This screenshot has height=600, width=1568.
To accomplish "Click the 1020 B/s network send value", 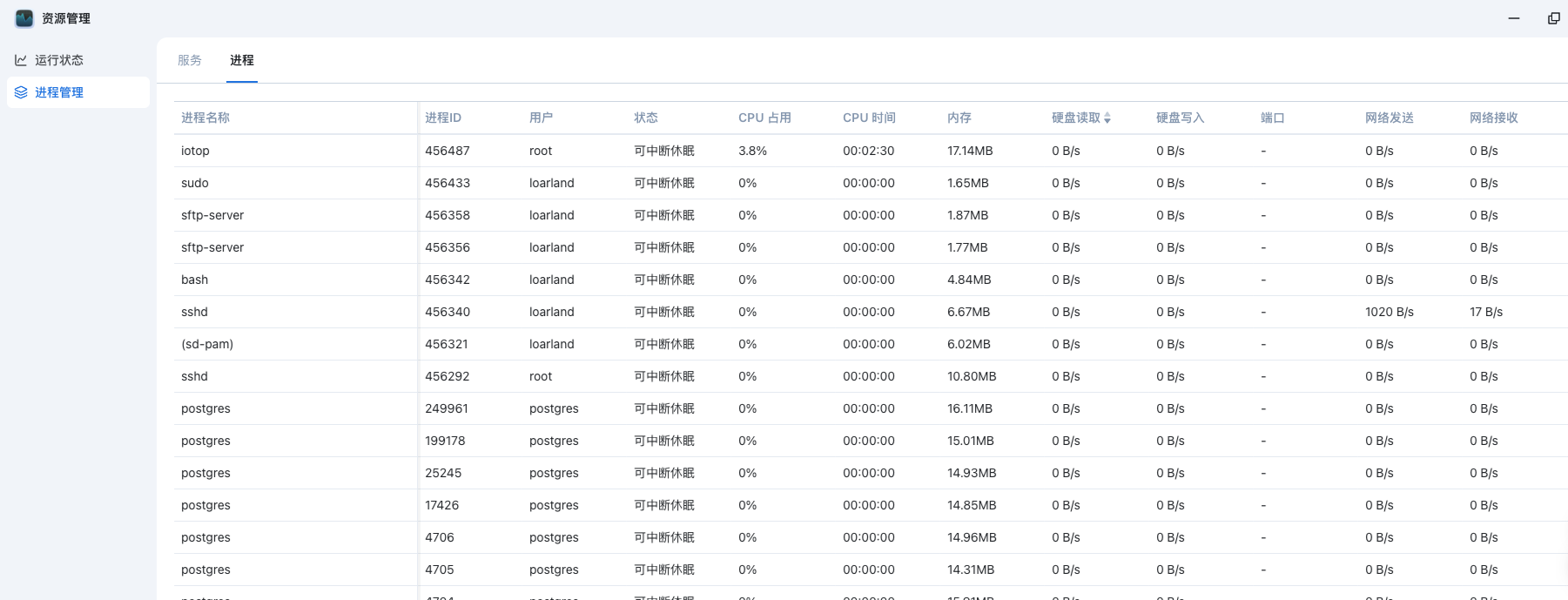I will (1390, 312).
